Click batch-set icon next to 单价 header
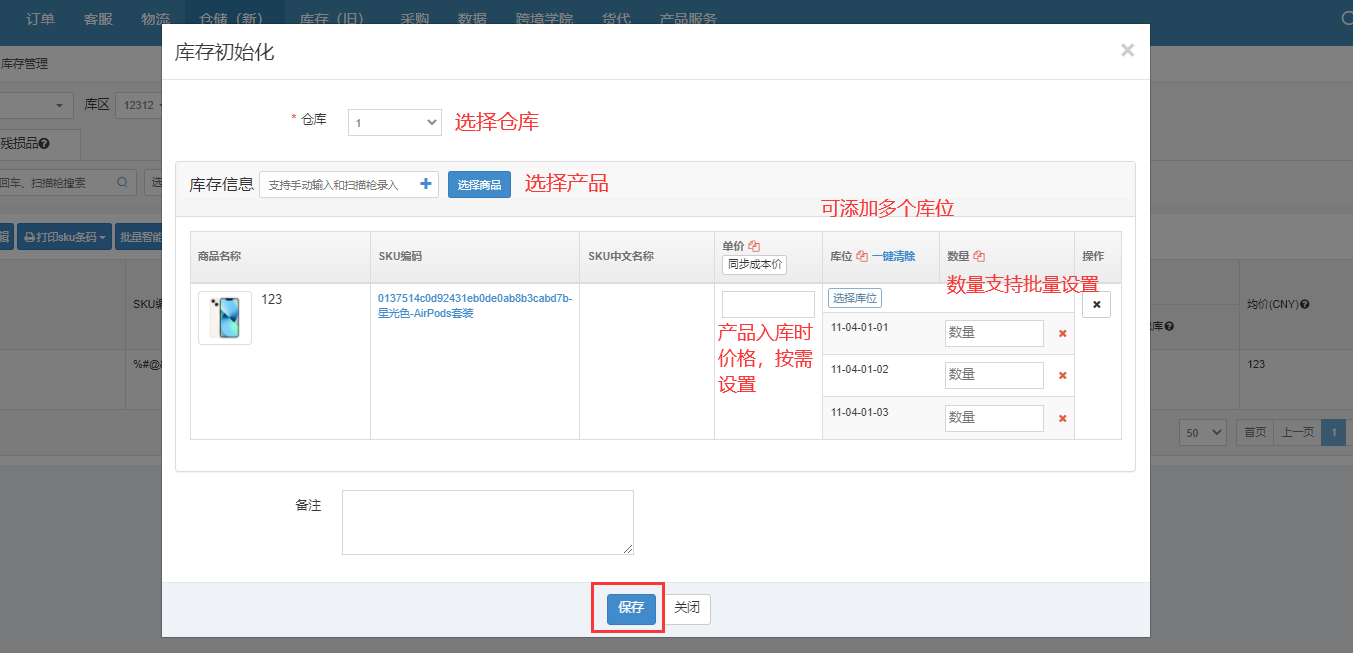 click(755, 246)
